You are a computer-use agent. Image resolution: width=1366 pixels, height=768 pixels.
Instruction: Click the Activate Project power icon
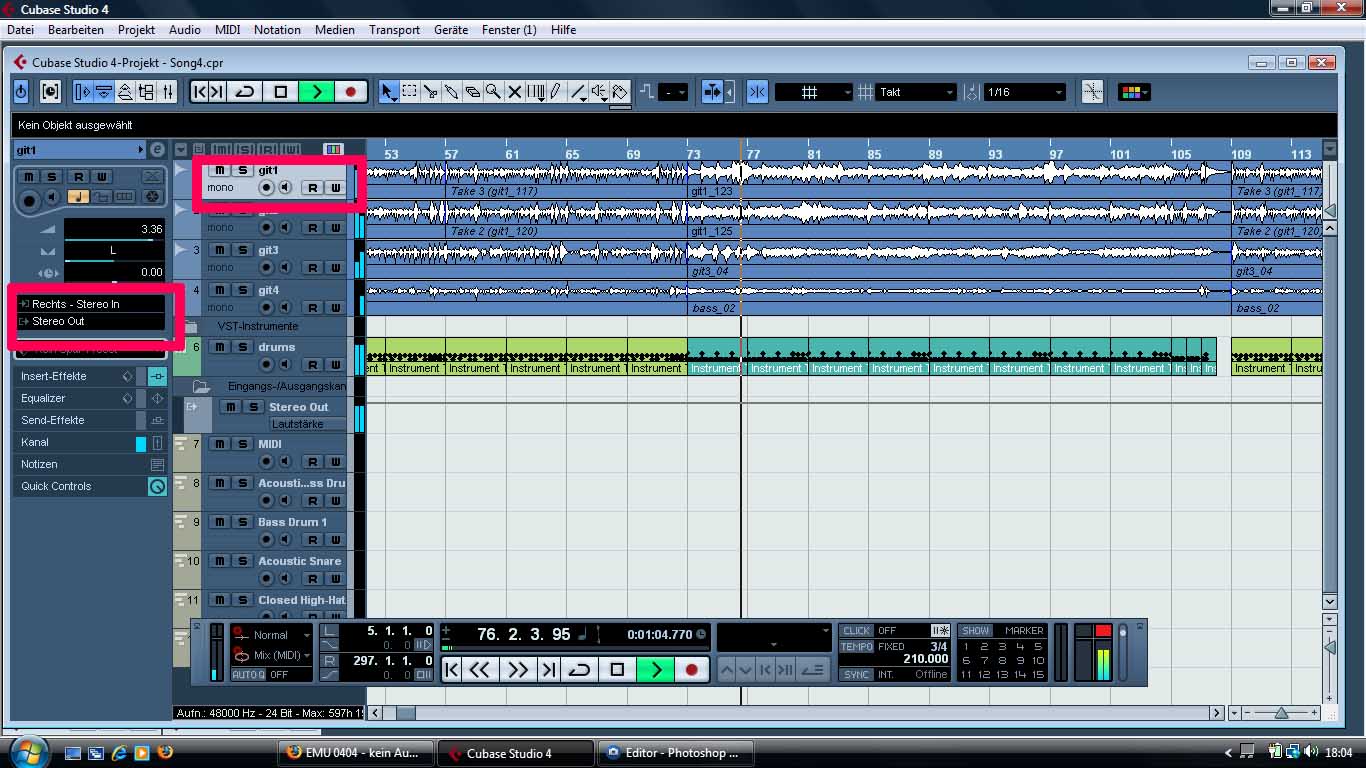tap(22, 92)
